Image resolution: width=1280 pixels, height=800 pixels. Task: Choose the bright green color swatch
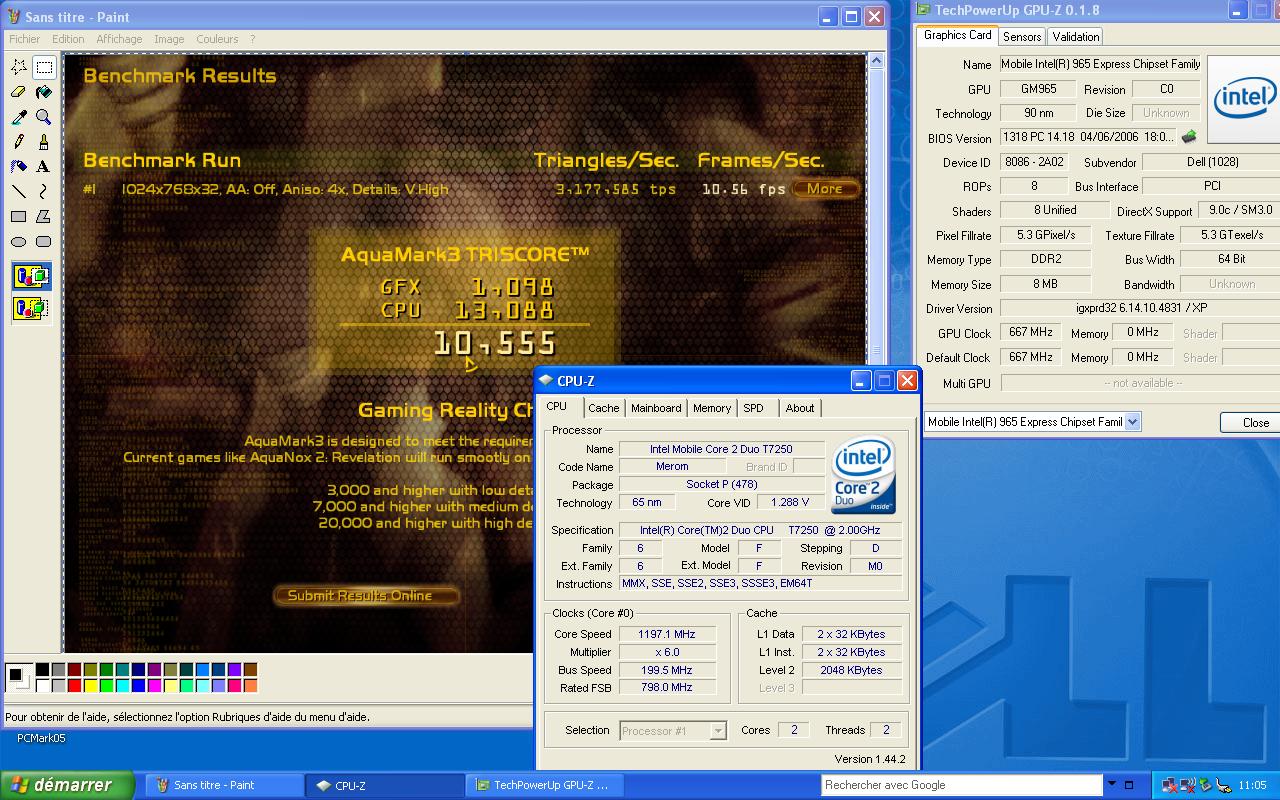click(x=106, y=685)
